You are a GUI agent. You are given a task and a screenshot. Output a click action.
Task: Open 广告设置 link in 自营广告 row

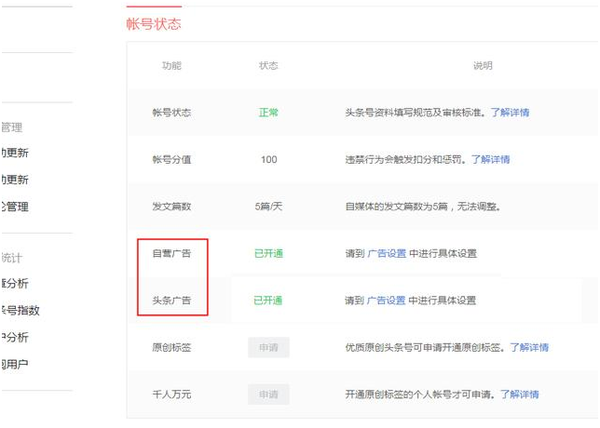tap(386, 254)
